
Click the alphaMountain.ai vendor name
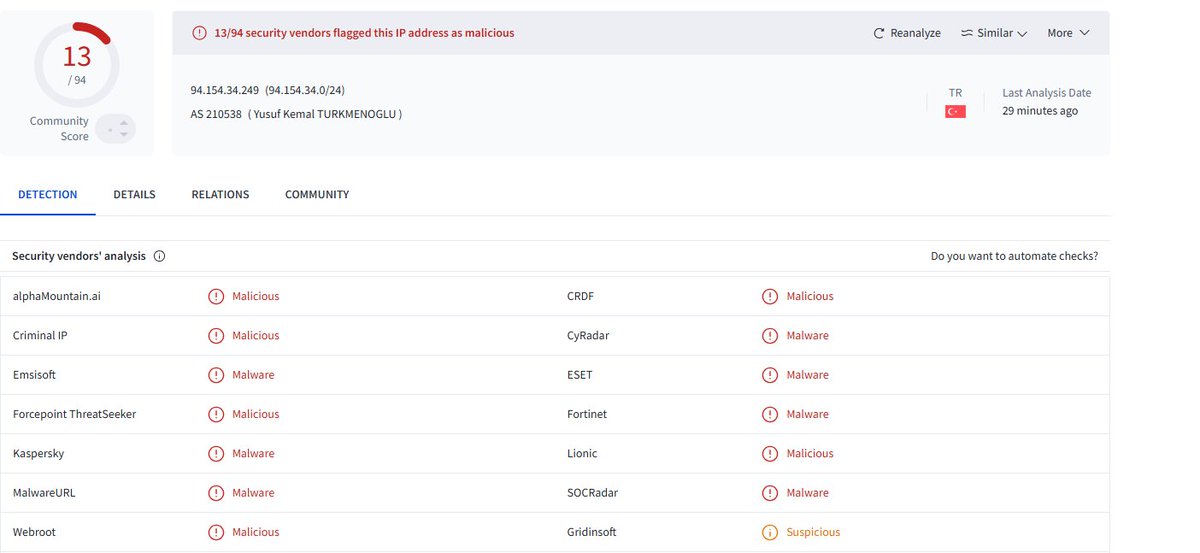pyautogui.click(x=55, y=296)
